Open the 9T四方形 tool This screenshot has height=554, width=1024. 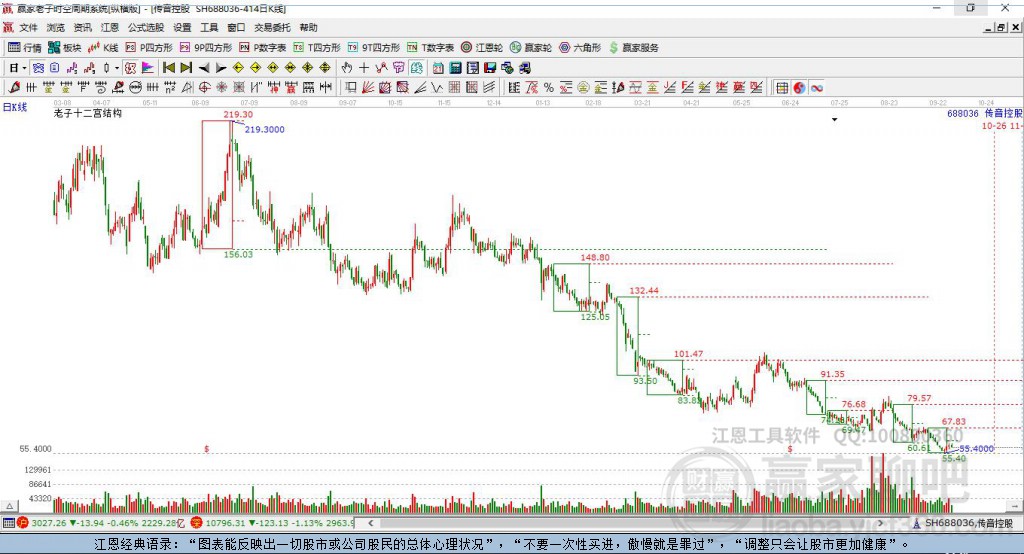coord(374,48)
